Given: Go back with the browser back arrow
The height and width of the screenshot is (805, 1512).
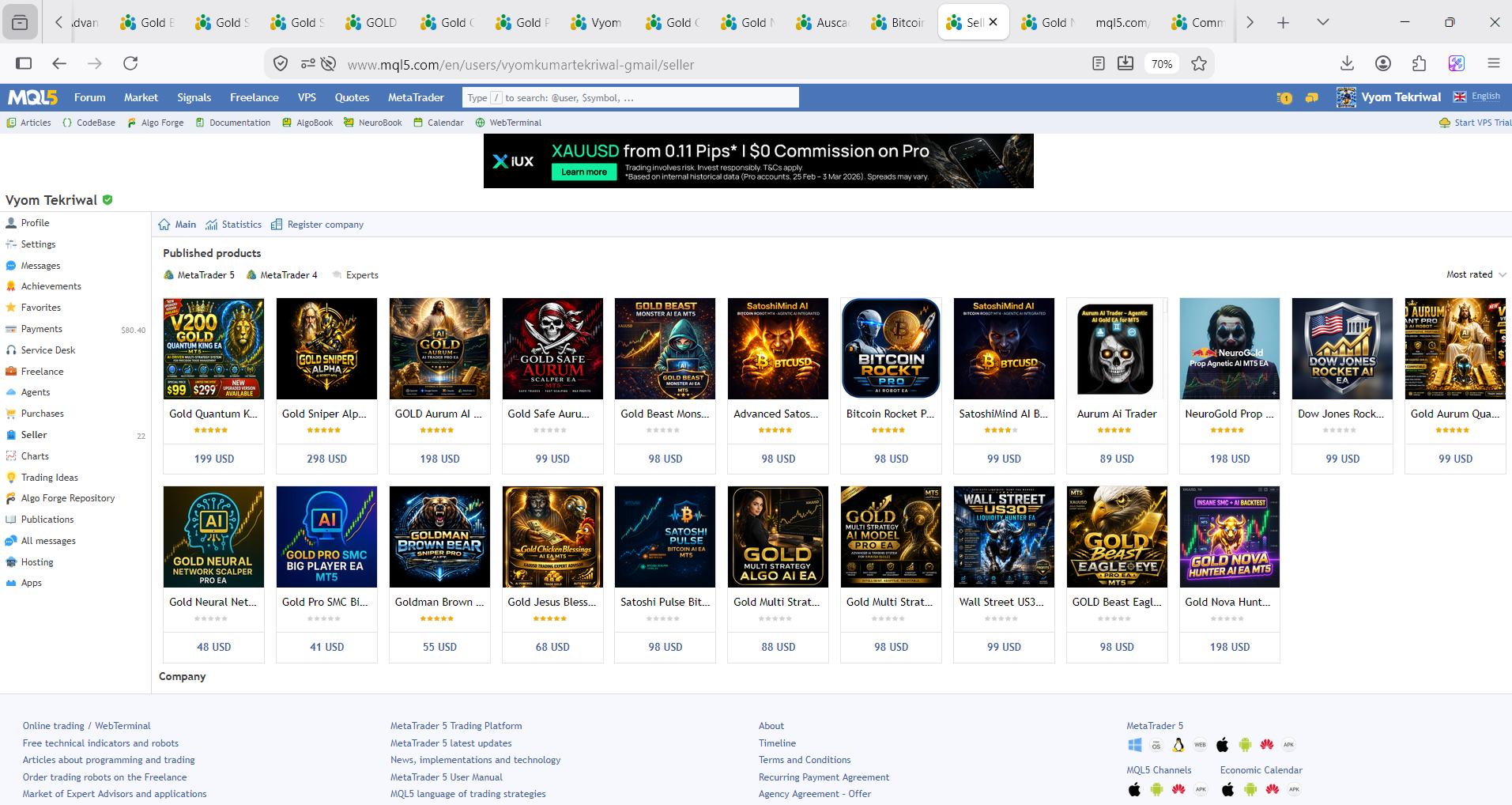Looking at the screenshot, I should pyautogui.click(x=59, y=63).
